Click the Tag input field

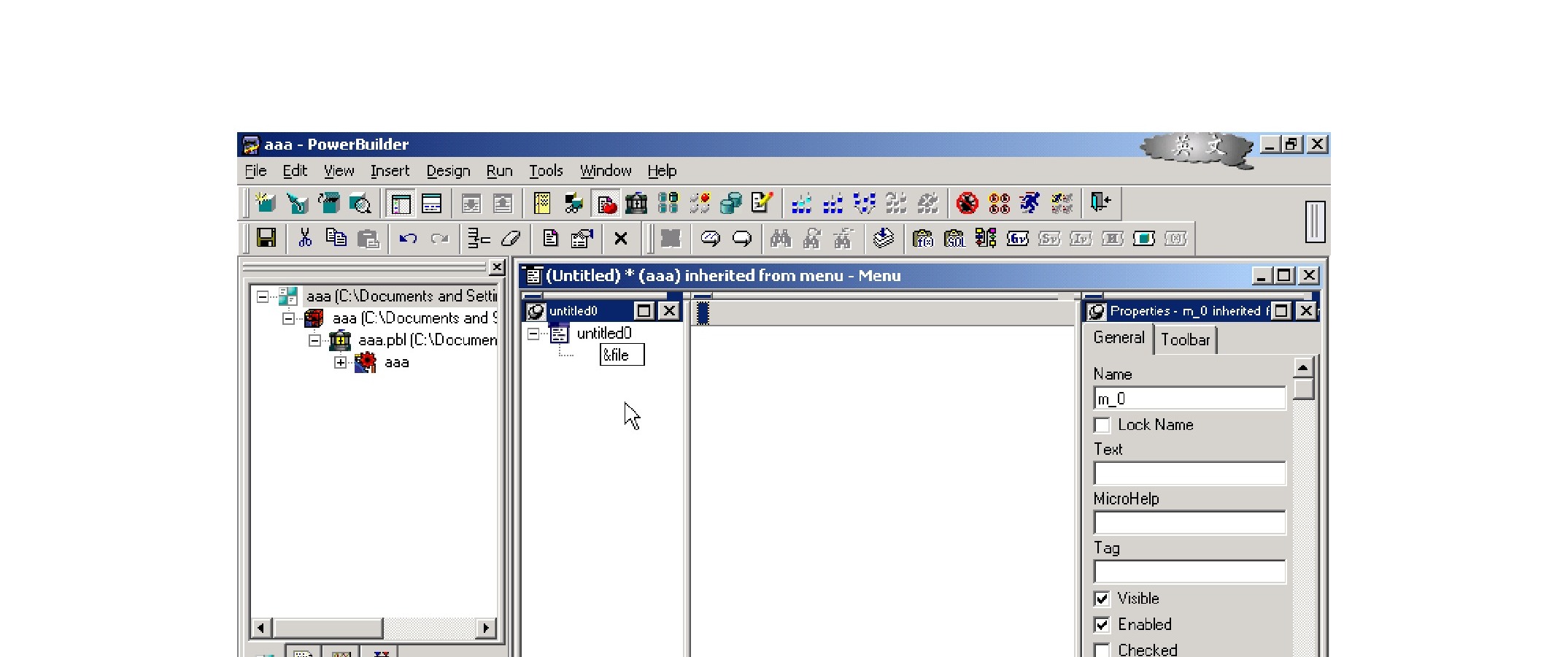pos(1189,572)
